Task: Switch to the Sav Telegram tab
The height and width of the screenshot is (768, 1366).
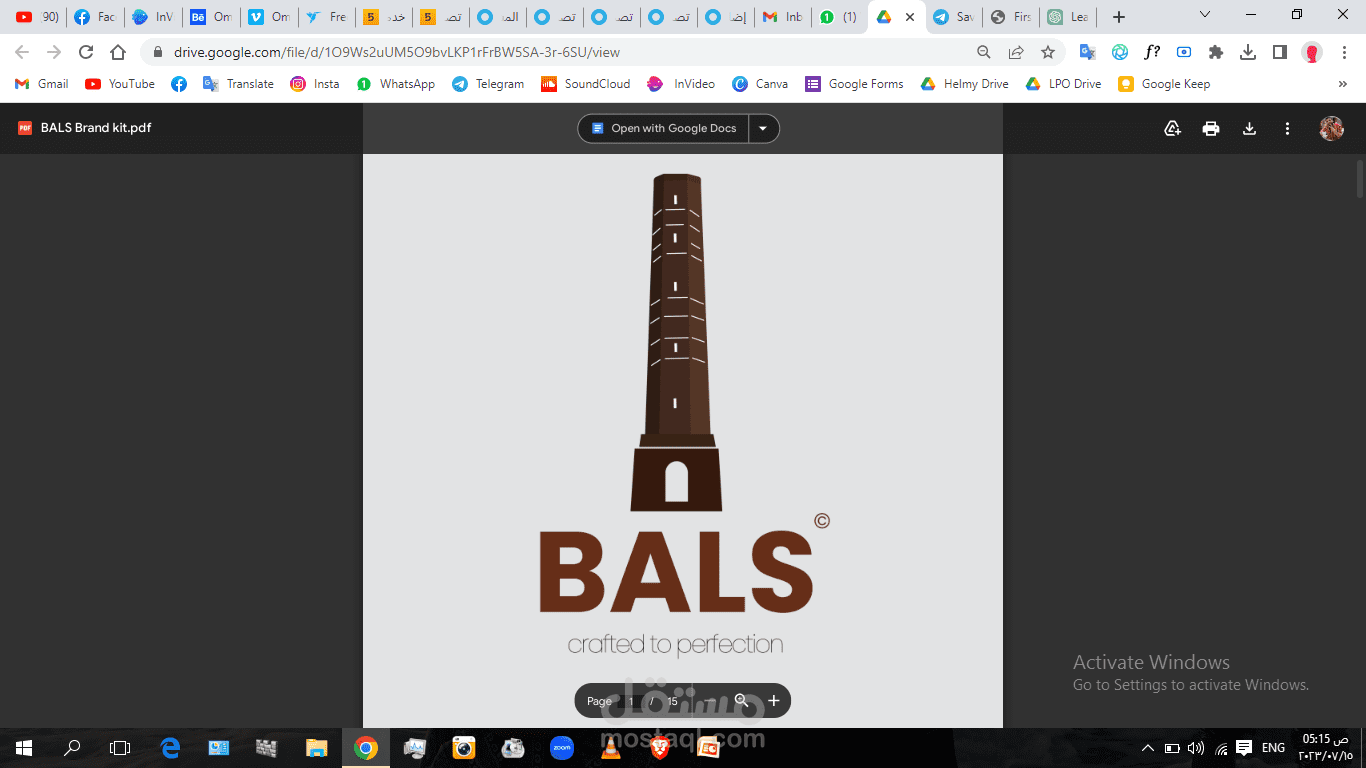Action: [x=953, y=17]
